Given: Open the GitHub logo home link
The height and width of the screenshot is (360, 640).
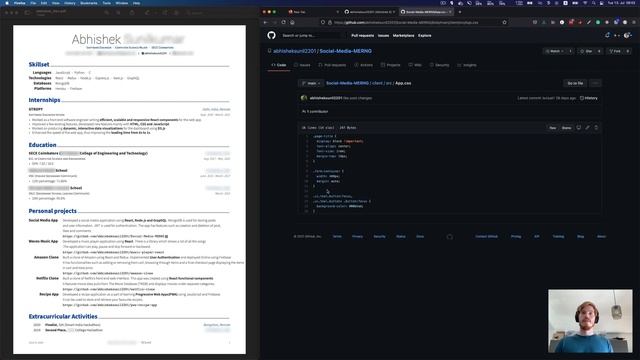Looking at the screenshot, I should click(271, 36).
